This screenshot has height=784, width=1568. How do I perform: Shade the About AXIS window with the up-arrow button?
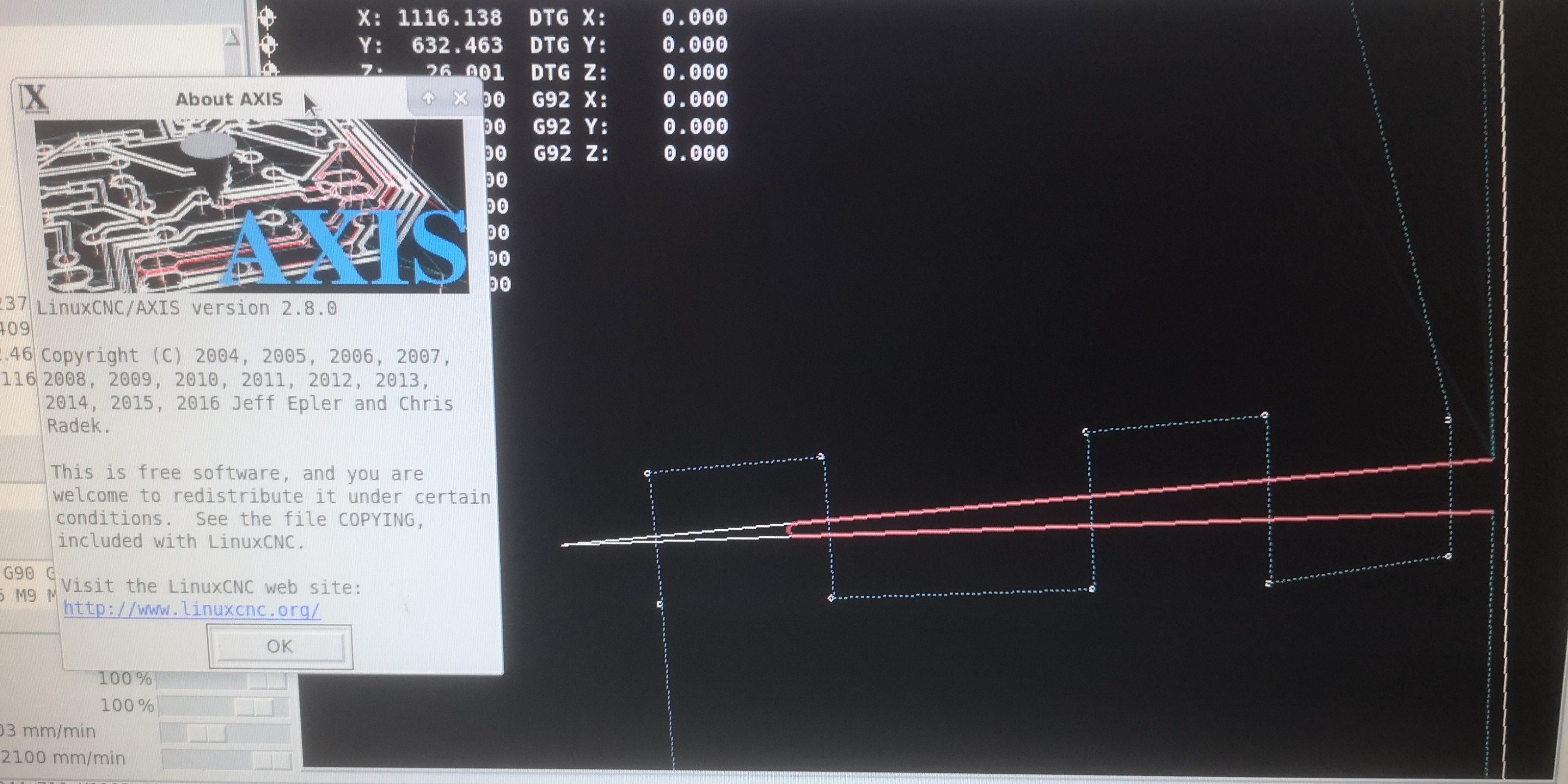pyautogui.click(x=429, y=98)
